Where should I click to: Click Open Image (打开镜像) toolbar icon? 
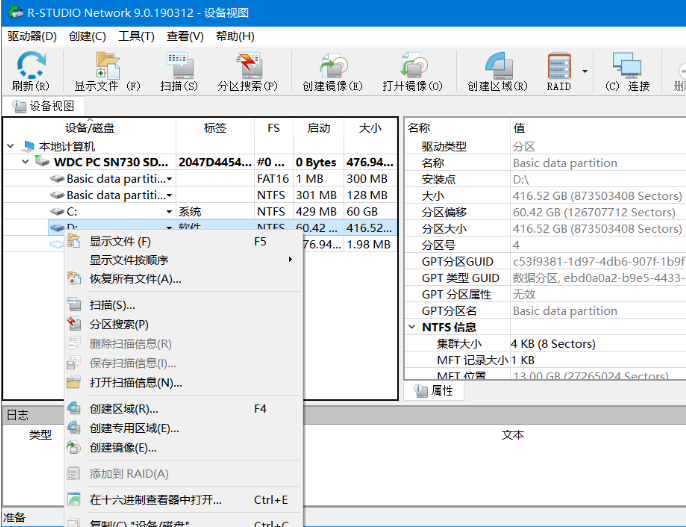tap(413, 71)
